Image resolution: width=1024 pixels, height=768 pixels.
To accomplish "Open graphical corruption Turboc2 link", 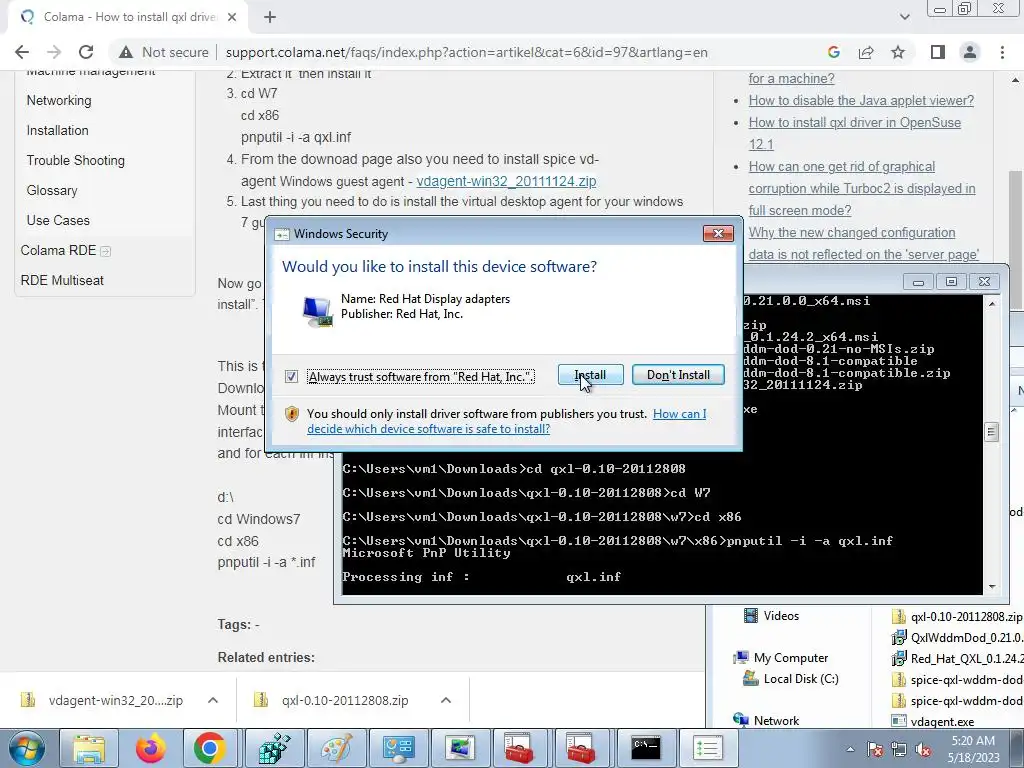I will 862,189.
